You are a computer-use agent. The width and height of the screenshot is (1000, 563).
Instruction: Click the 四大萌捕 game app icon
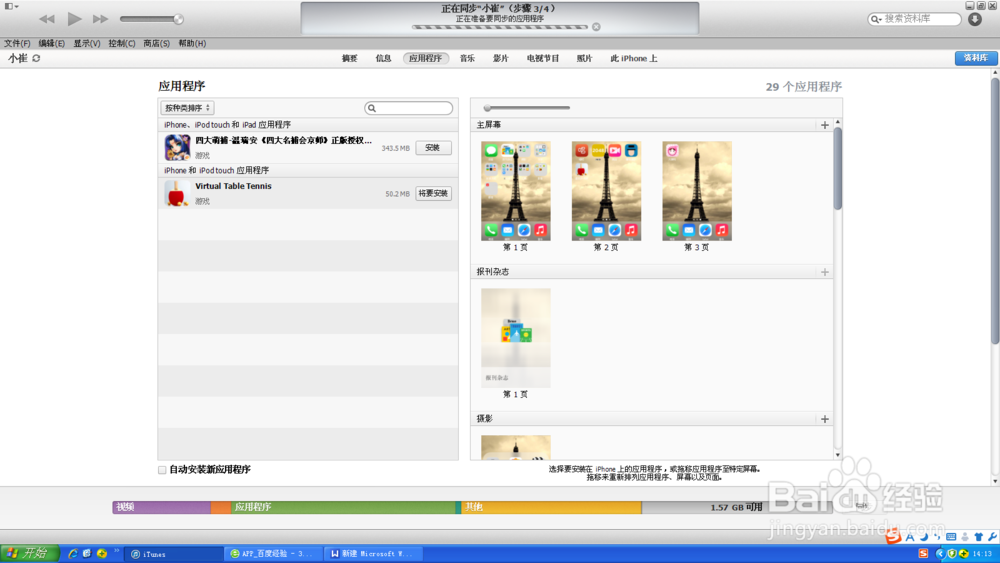click(177, 147)
